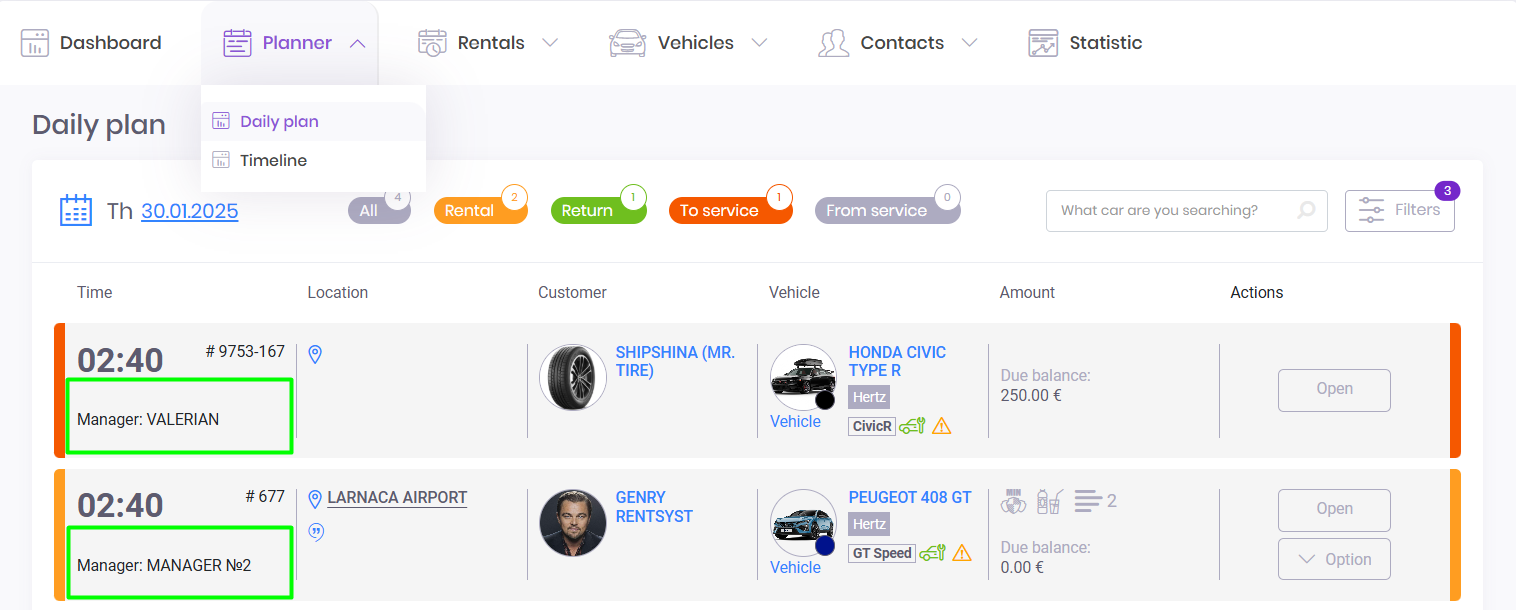Click the drinks extras icon in Peugeot row

pos(1049,501)
